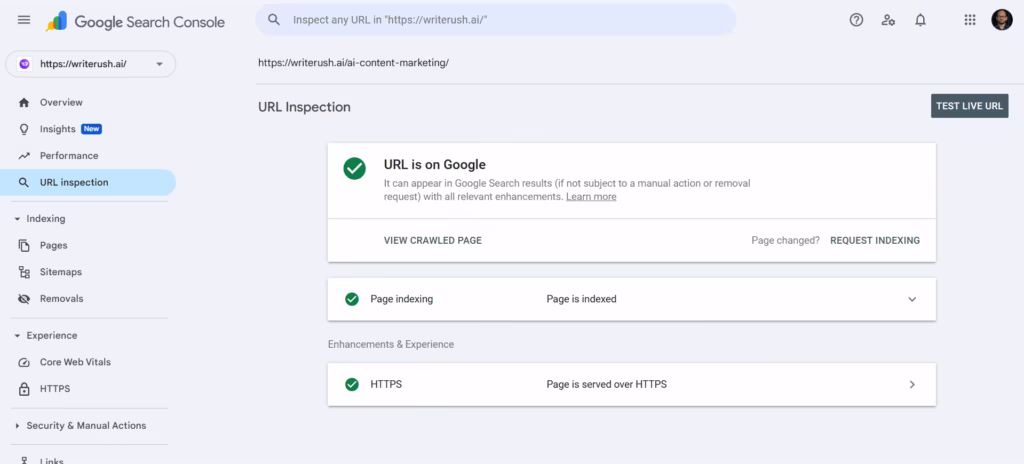1024x464 pixels.
Task: Click the 'Page is indexed' status text
Action: point(581,299)
